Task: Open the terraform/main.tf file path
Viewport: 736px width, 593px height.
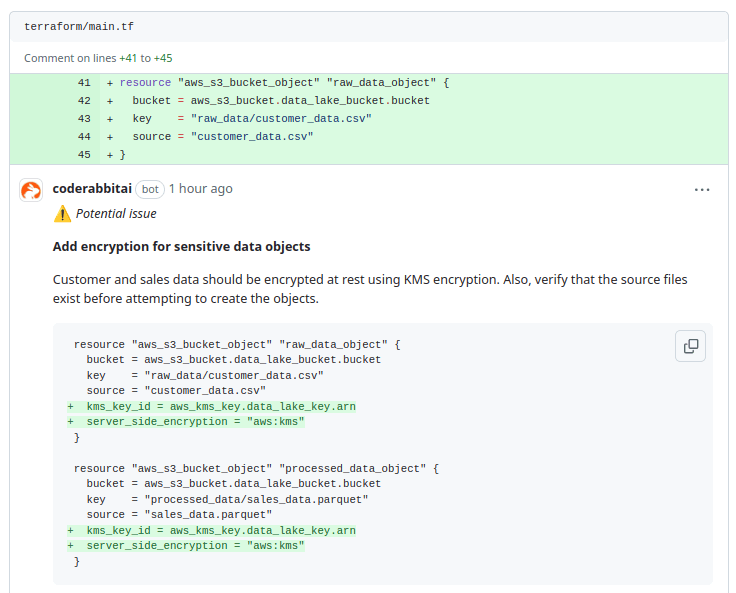Action: [x=78, y=26]
